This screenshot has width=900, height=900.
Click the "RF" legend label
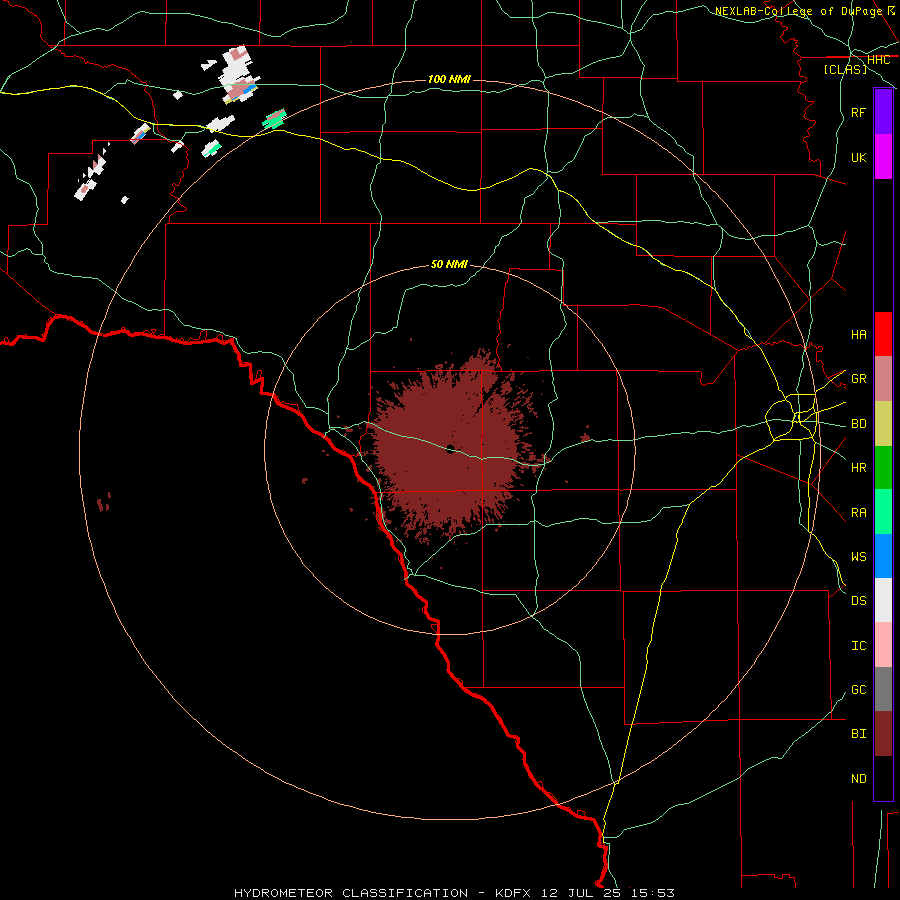pyautogui.click(x=858, y=112)
